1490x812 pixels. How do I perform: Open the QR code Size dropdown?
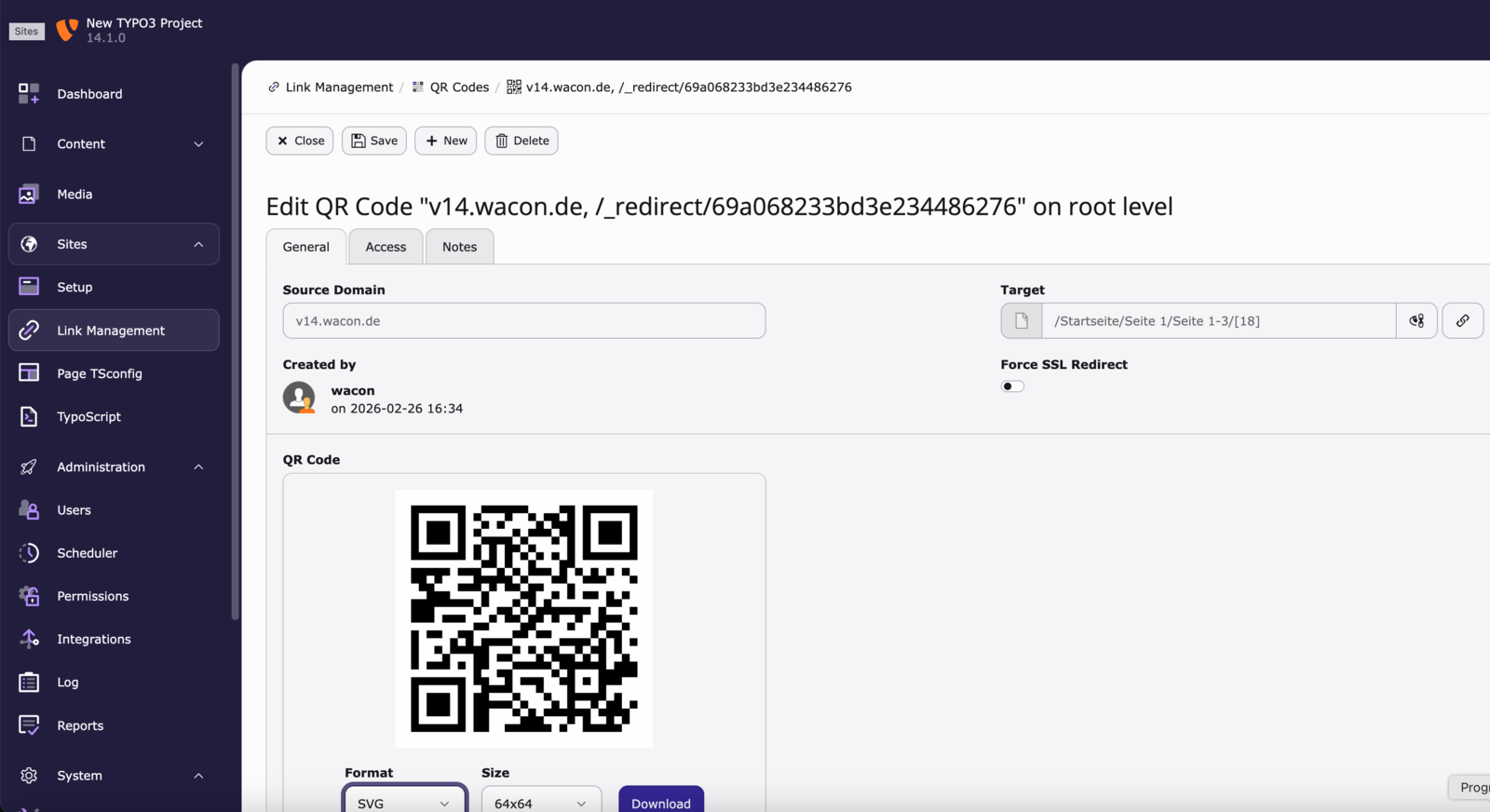[x=540, y=802]
